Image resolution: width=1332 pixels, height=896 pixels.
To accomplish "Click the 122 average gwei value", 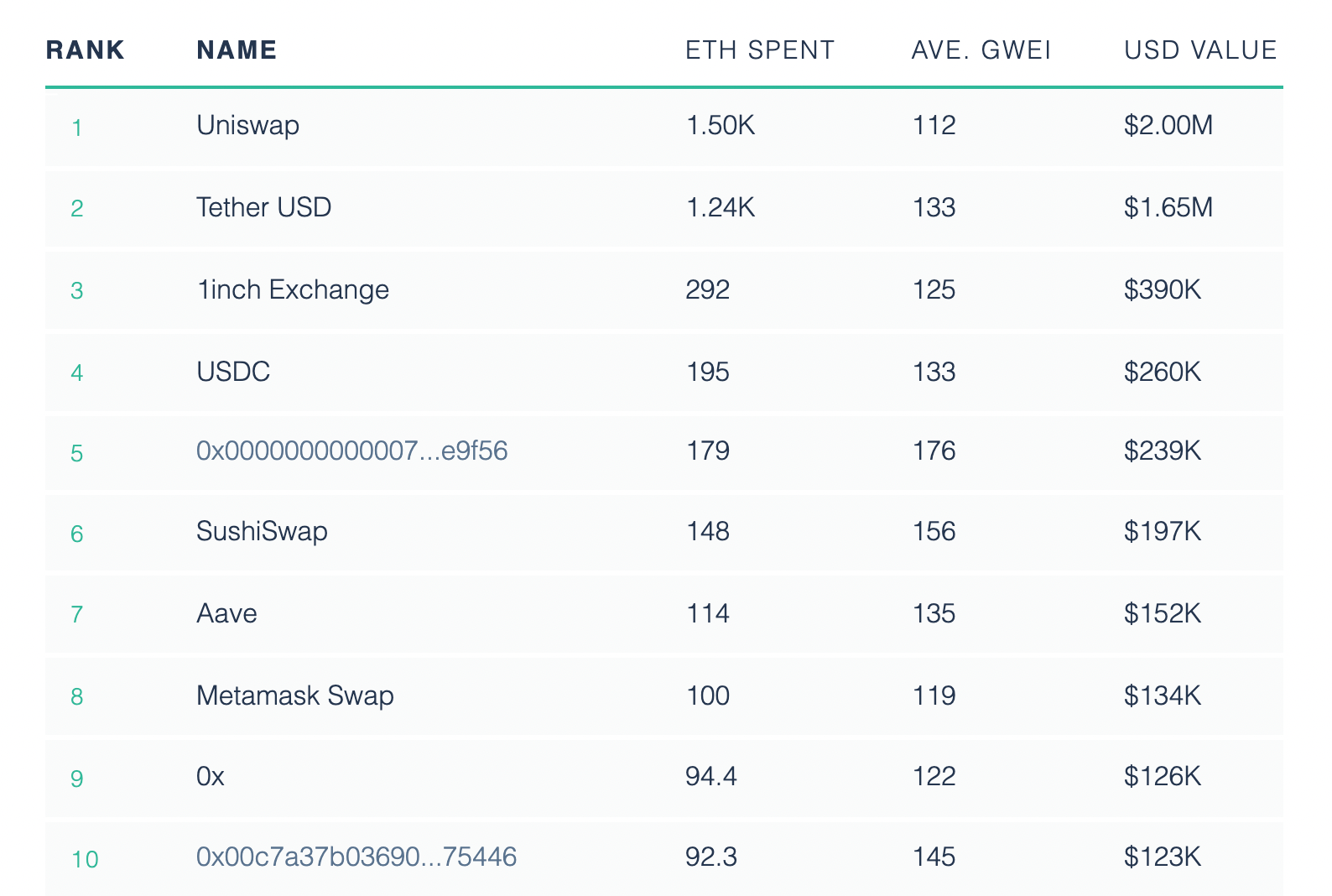I will click(x=934, y=777).
